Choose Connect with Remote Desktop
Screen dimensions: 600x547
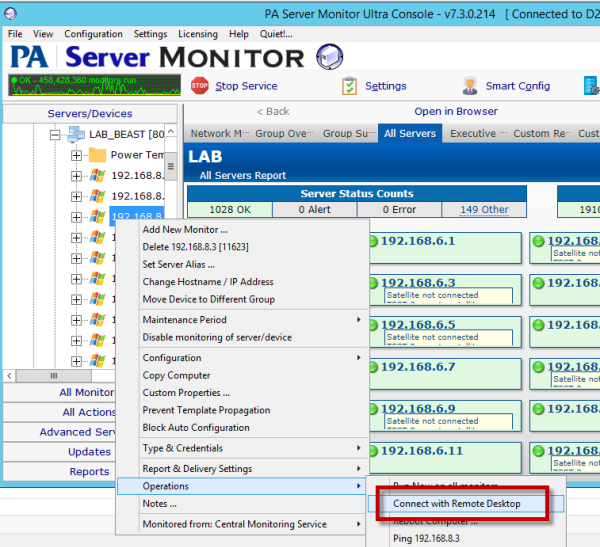(466, 504)
